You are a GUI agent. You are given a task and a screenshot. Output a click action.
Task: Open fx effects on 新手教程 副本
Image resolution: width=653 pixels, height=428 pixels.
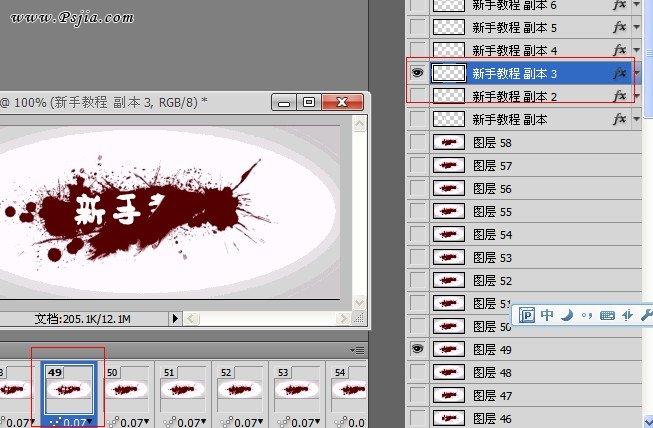(x=619, y=119)
